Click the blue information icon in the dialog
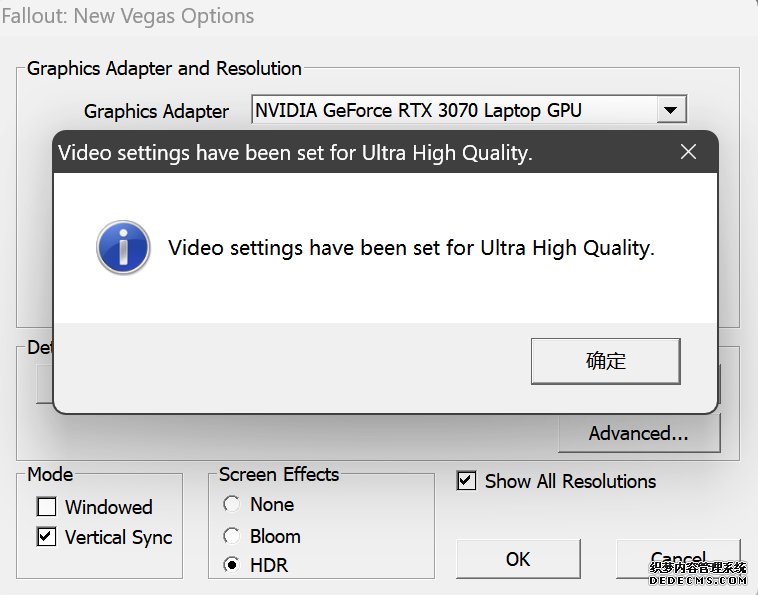Screen dimensions: 758x595 point(123,248)
